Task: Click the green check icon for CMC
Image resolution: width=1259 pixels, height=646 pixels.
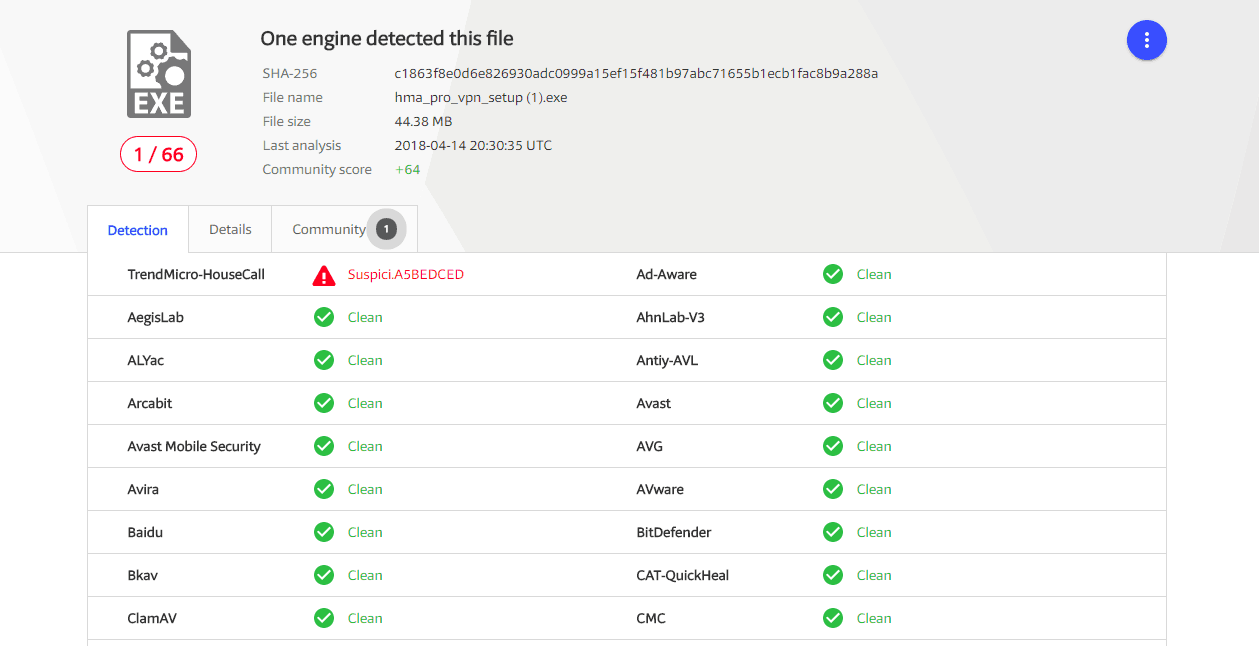Action: coord(833,618)
